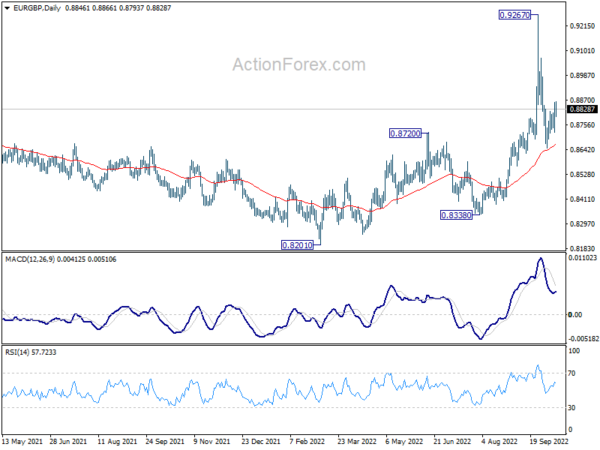Click the 0.83380 low price label
Image resolution: width=600 pixels, height=450 pixels.
tap(456, 215)
